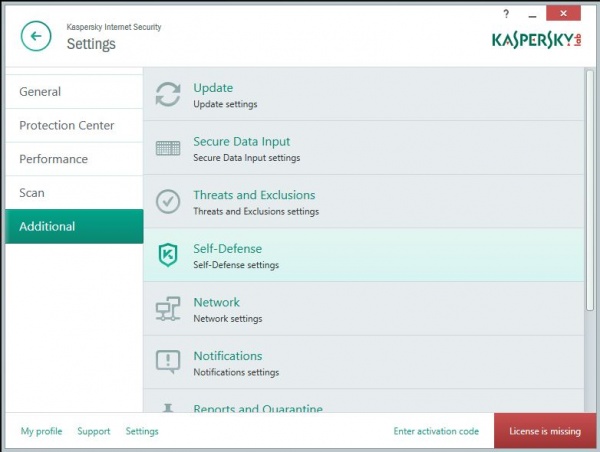The image size is (600, 452).
Task: Minimize the Kaspersky window
Action: 532,15
